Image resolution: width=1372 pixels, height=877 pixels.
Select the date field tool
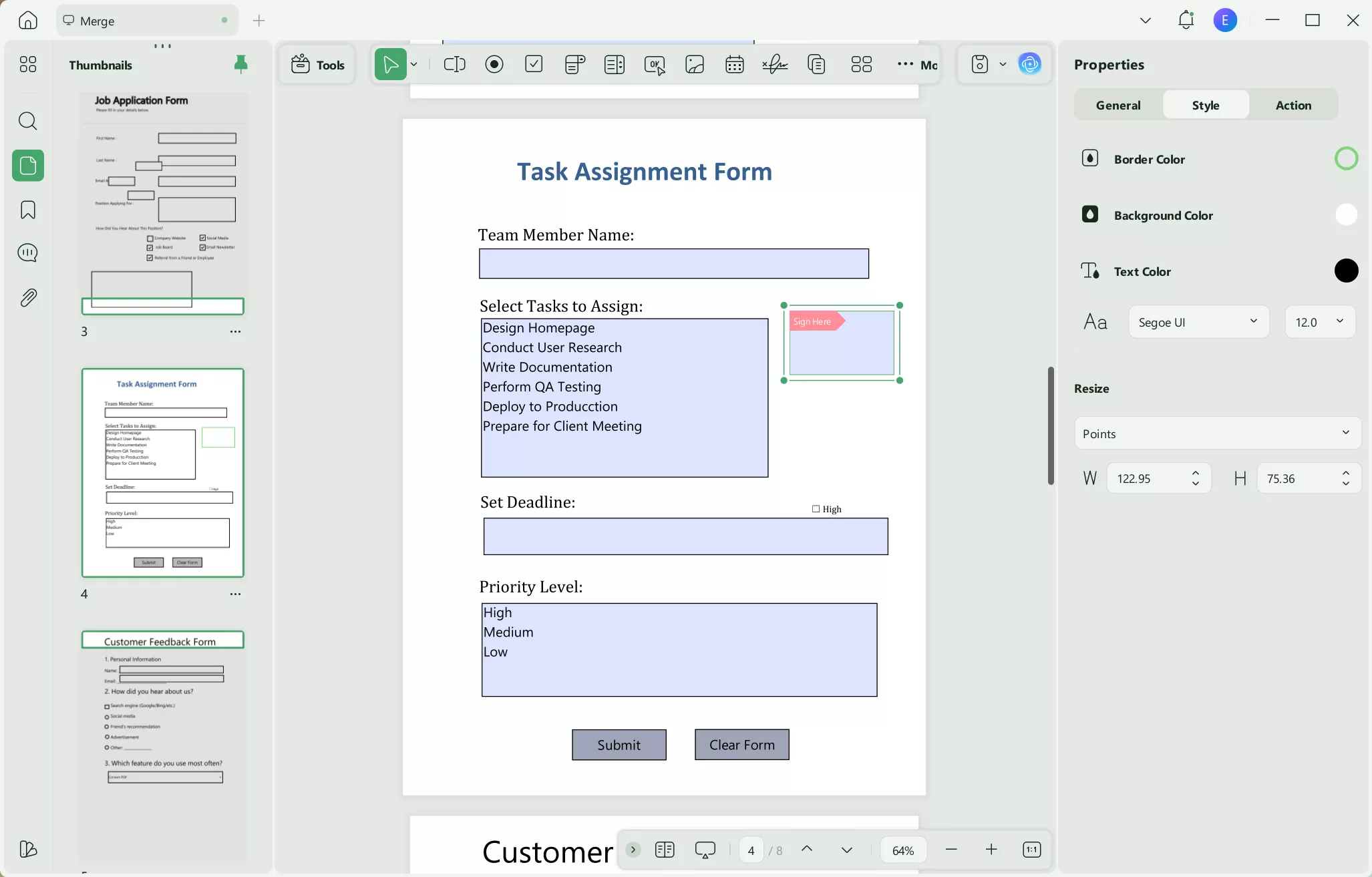(735, 64)
